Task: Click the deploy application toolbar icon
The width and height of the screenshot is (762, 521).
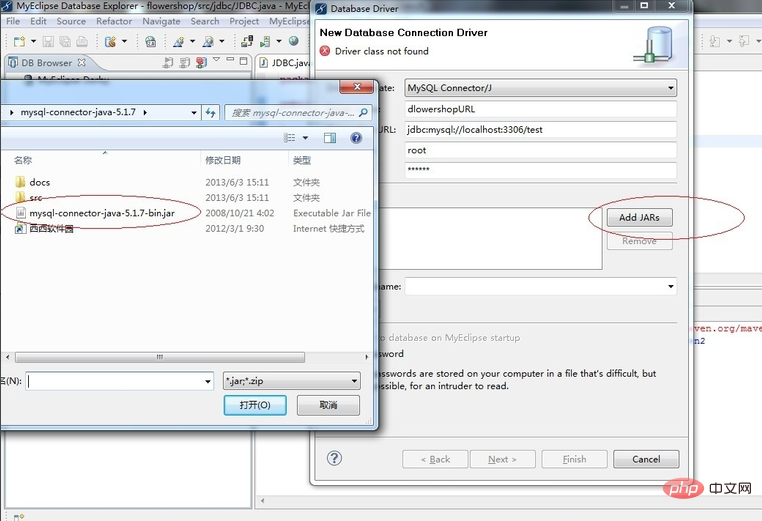Action: 247,41
